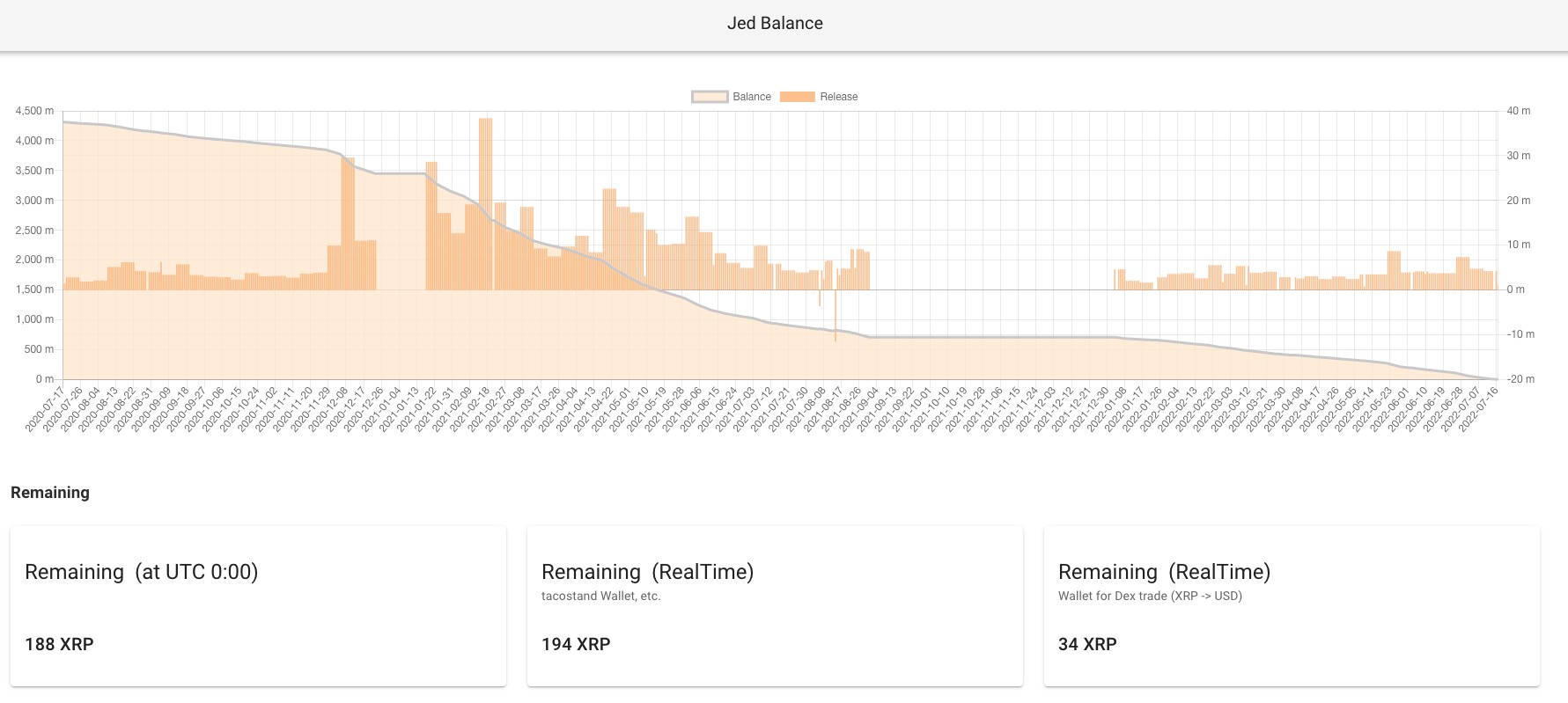Viewport: 1568px width, 703px height.
Task: Select the Remaining (at UTC 0:00) card title
Action: coord(142,572)
